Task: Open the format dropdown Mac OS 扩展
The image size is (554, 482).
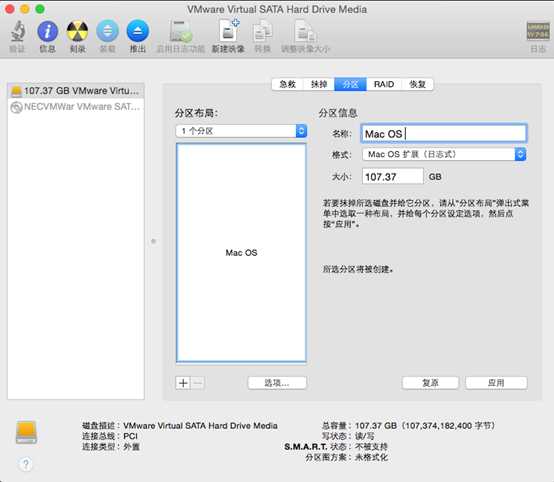Action: click(444, 154)
